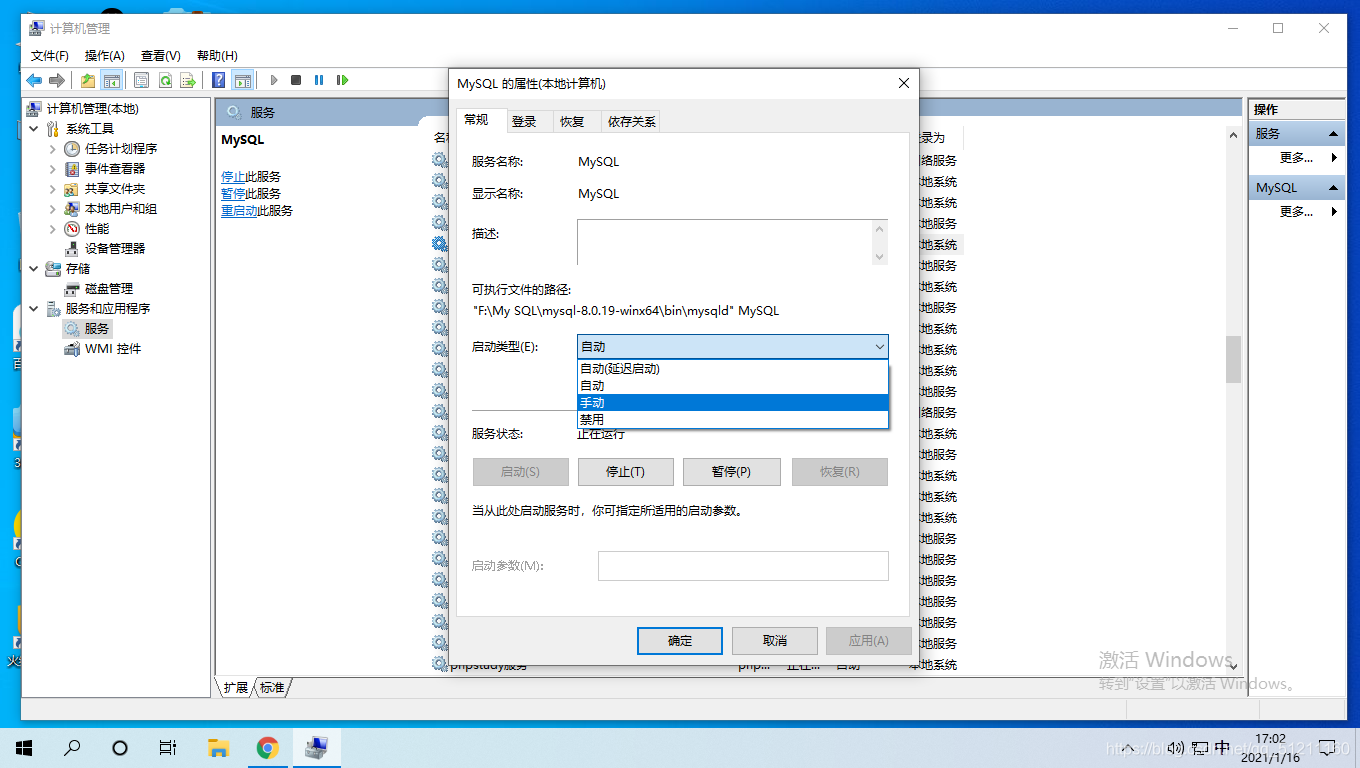Select 性能 in the console tree
Image resolution: width=1360 pixels, height=768 pixels.
coord(97,228)
